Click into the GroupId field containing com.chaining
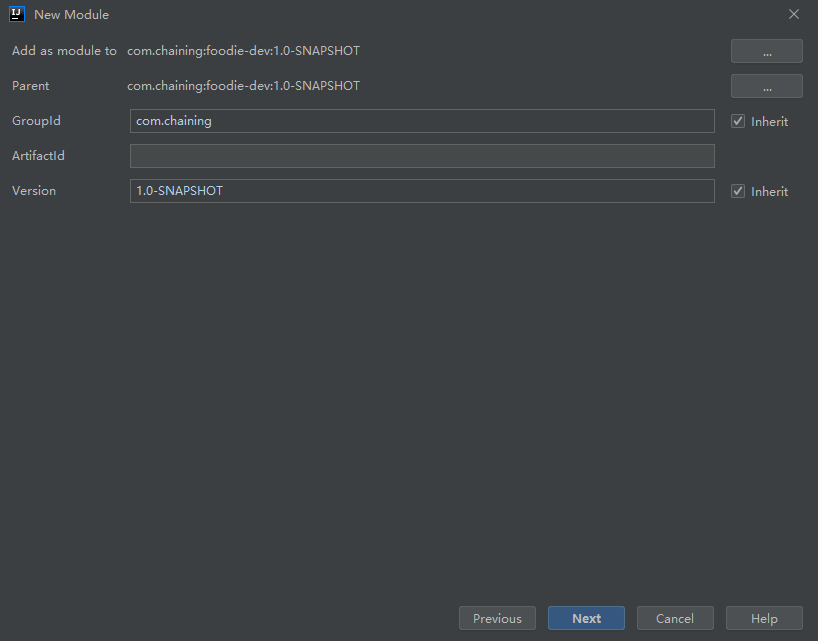This screenshot has width=818, height=641. [422, 121]
